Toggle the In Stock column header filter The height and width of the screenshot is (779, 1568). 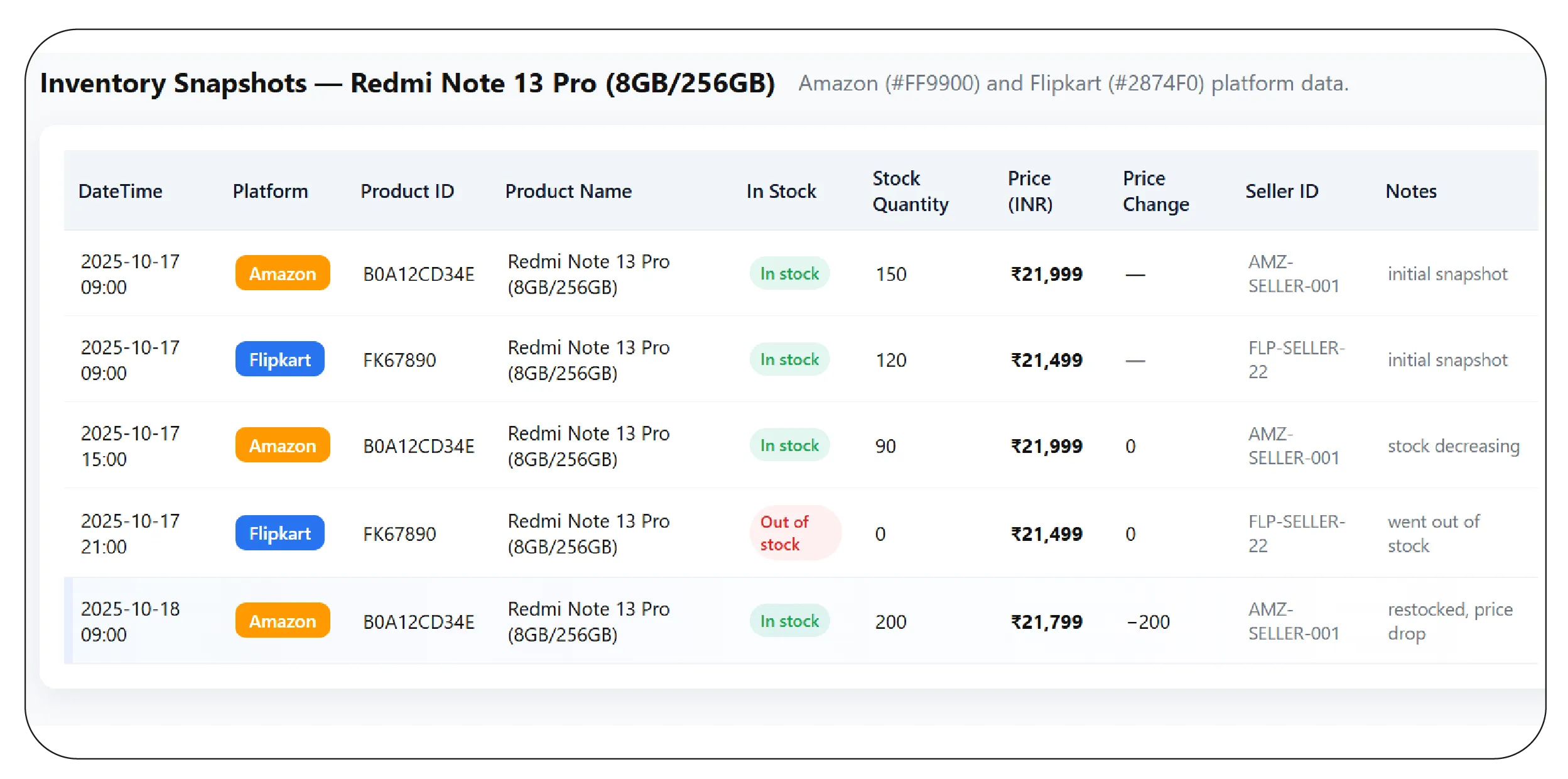(781, 191)
